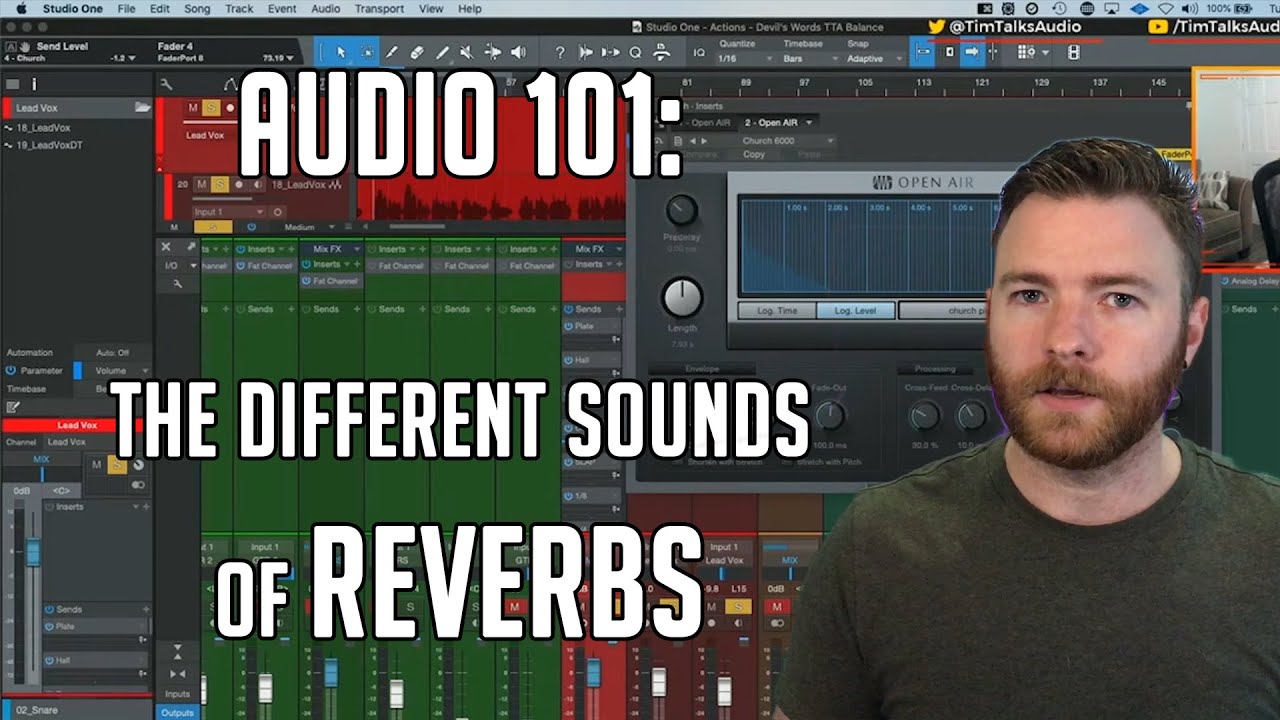Click the inspector channel volume fader

(33, 552)
